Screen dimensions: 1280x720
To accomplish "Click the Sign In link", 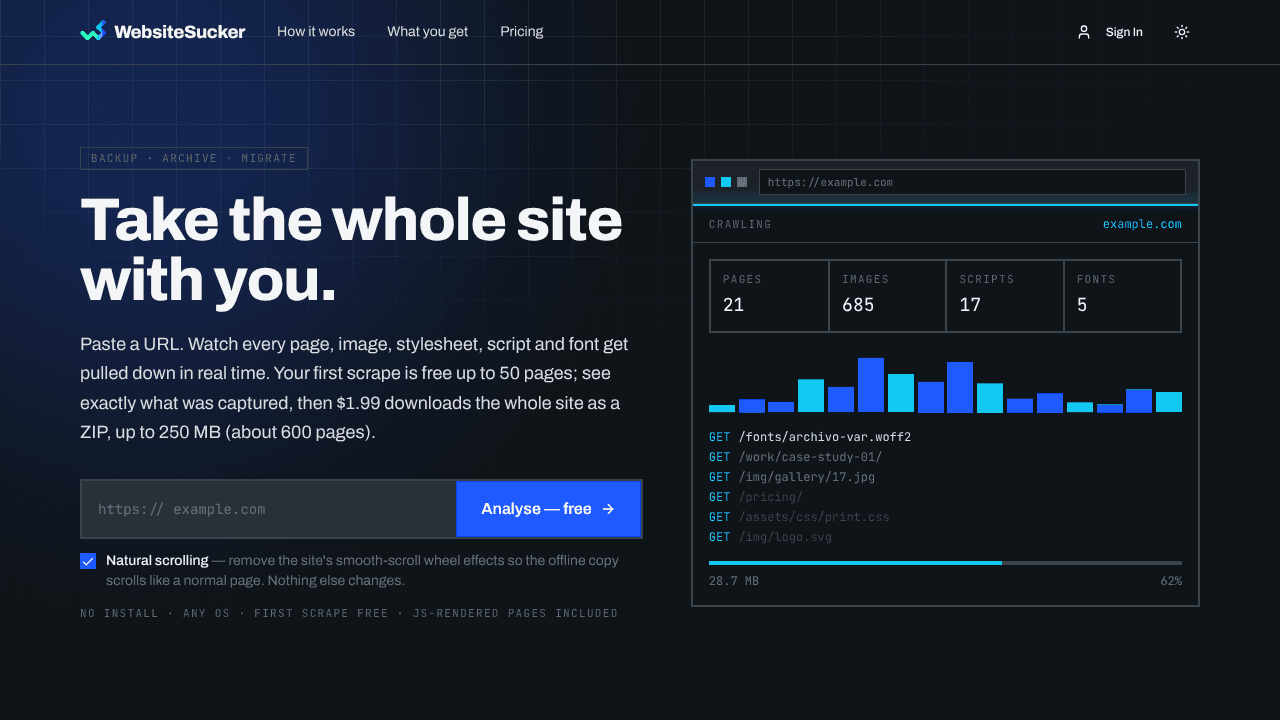I will 1124,32.
